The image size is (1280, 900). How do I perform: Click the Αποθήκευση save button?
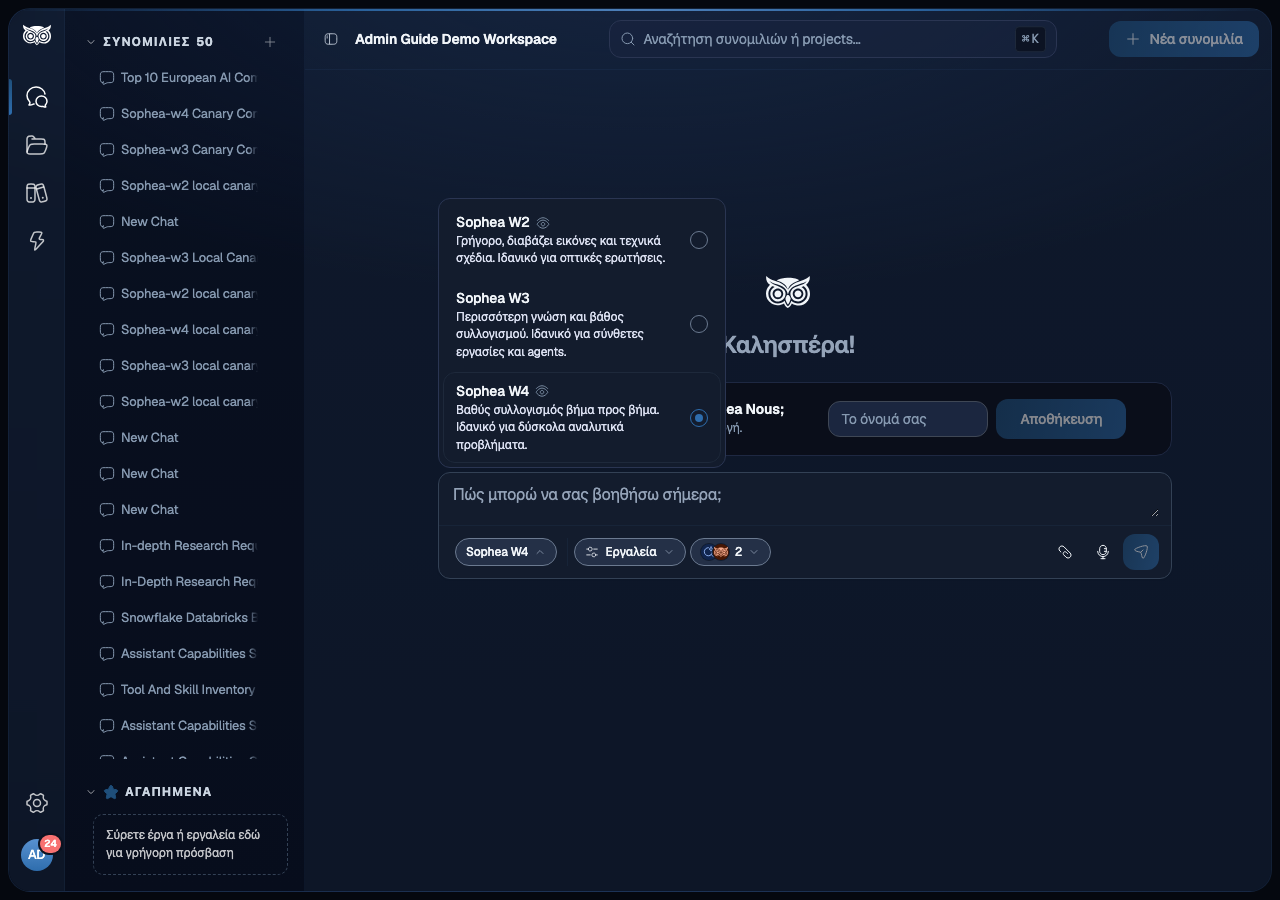(x=1061, y=419)
